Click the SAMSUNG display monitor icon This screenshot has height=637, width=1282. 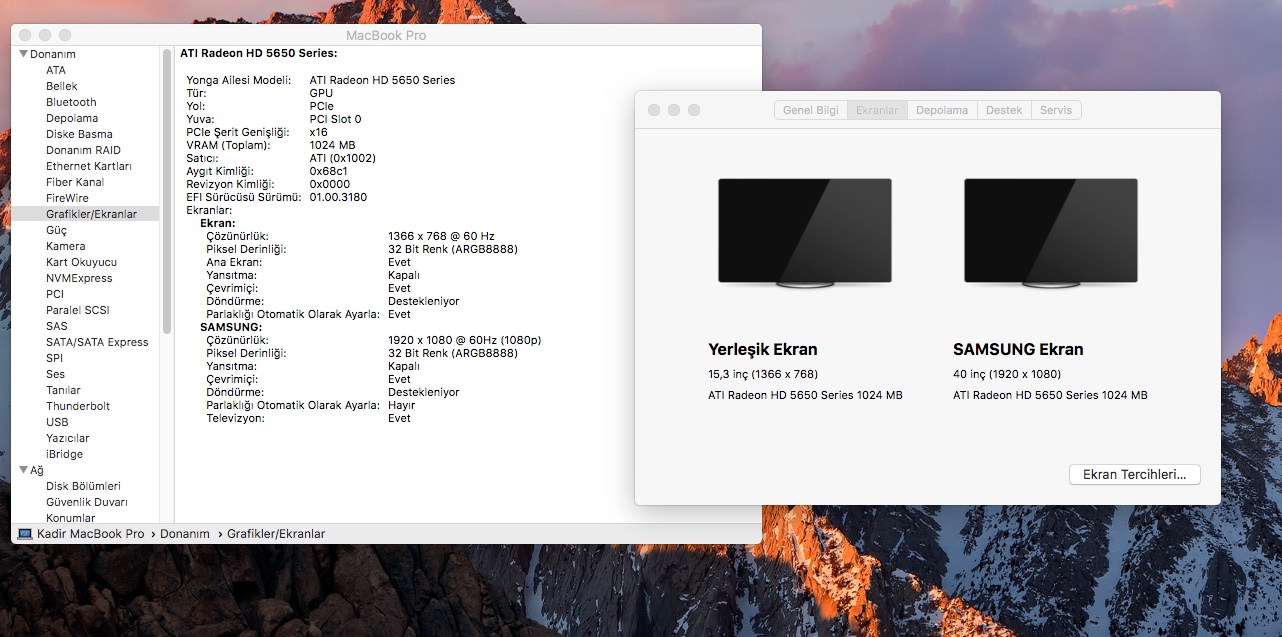pos(1050,232)
